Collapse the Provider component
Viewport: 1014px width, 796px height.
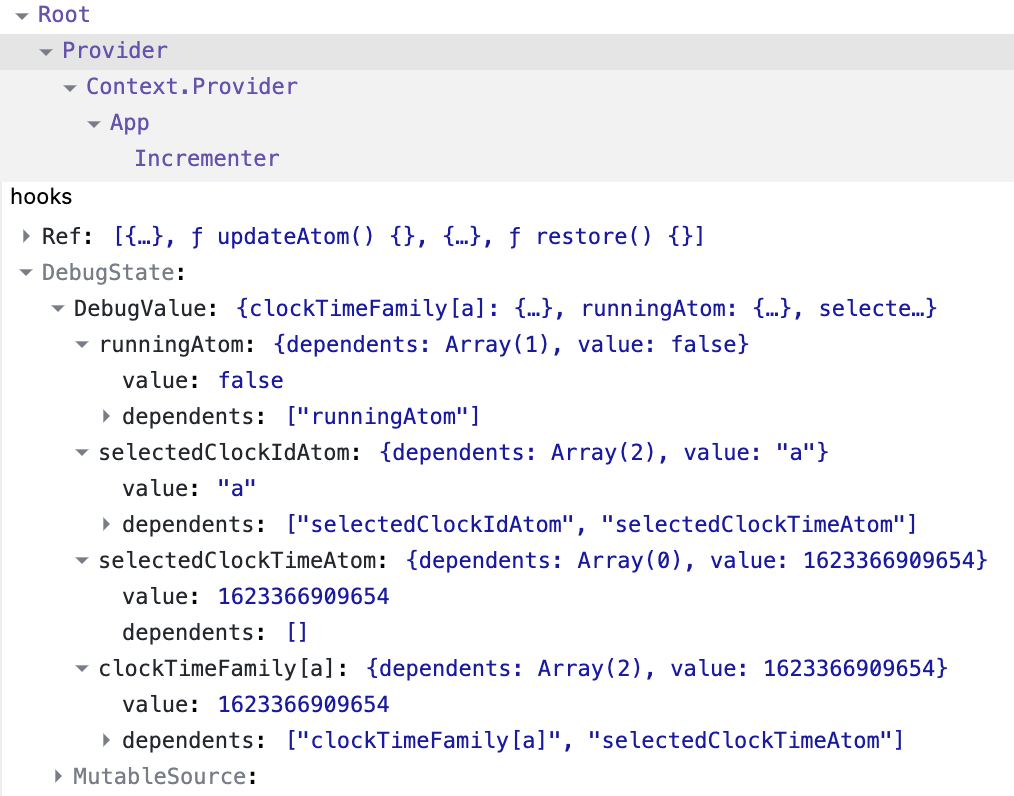pos(45,50)
